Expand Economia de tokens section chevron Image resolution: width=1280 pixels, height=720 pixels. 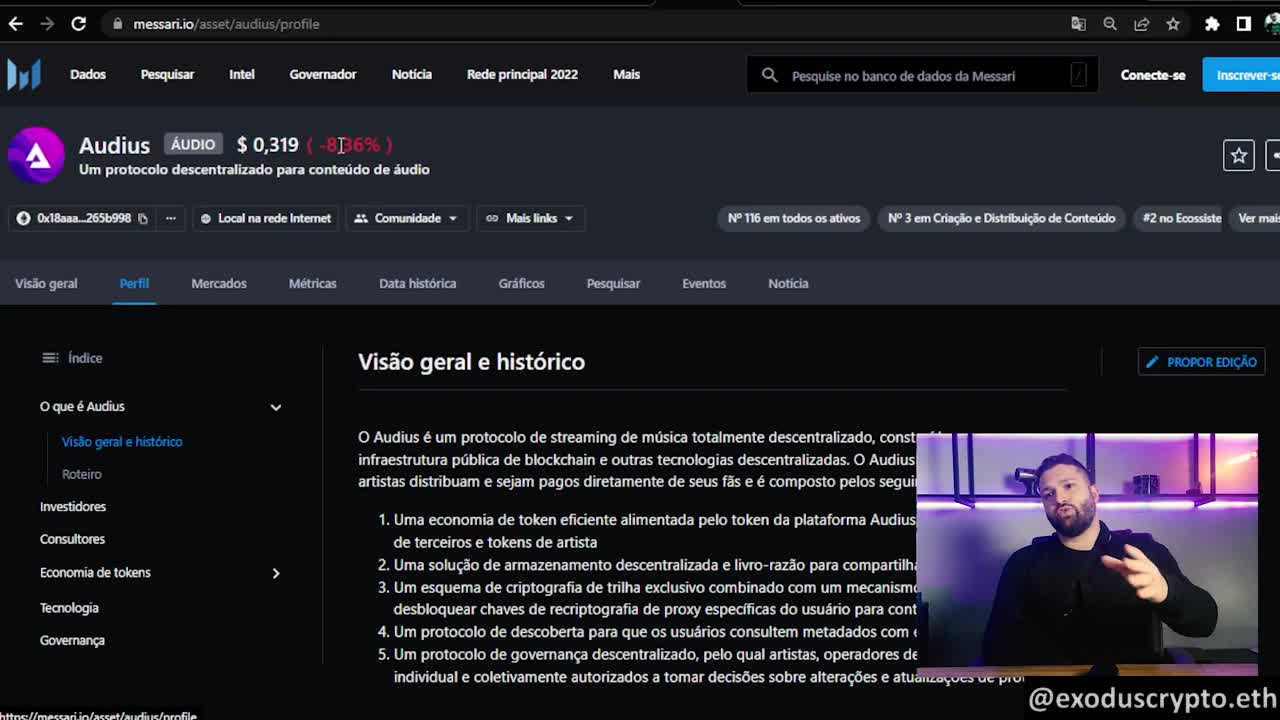click(276, 573)
